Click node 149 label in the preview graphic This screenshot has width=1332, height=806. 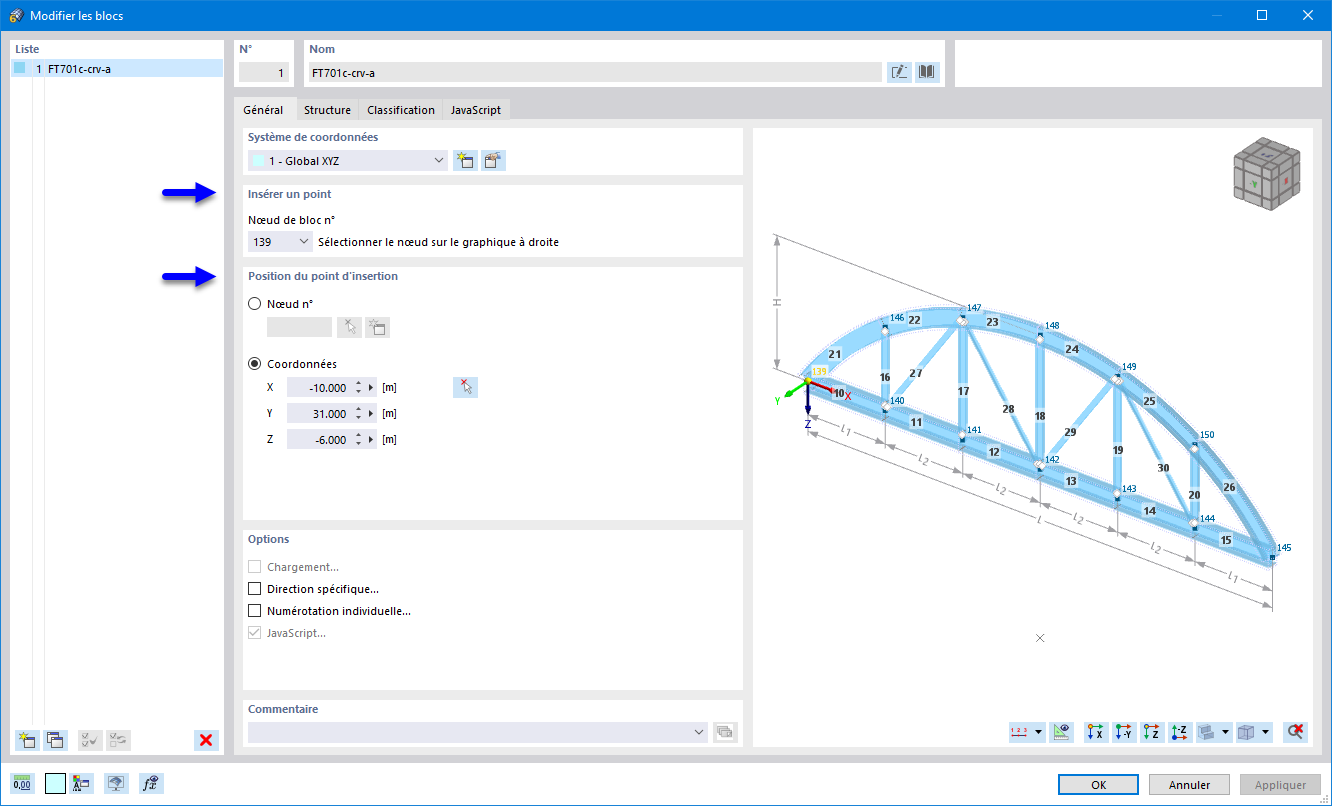[x=1129, y=367]
